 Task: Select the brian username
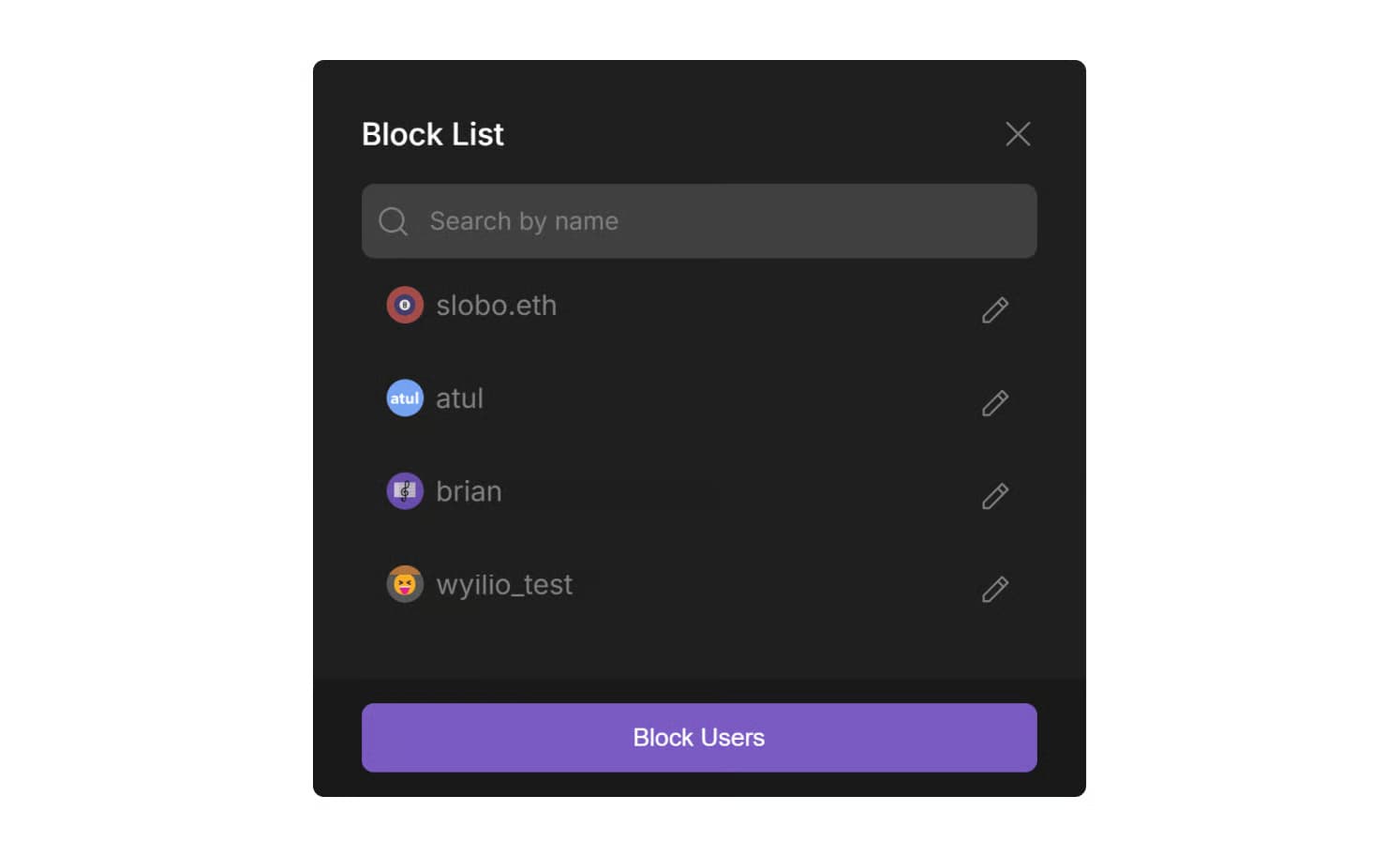(x=469, y=491)
